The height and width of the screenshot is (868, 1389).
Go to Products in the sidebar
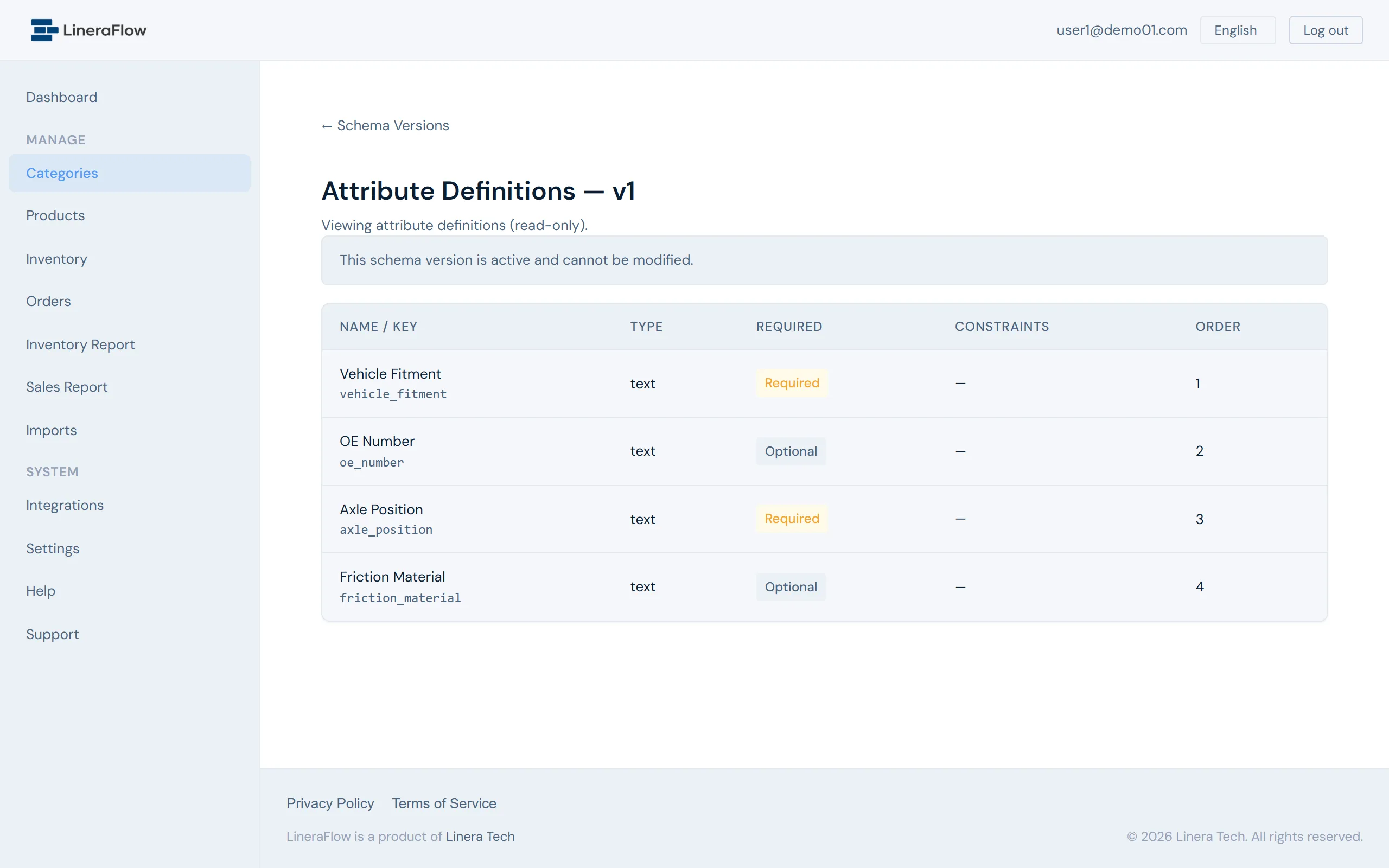[55, 215]
